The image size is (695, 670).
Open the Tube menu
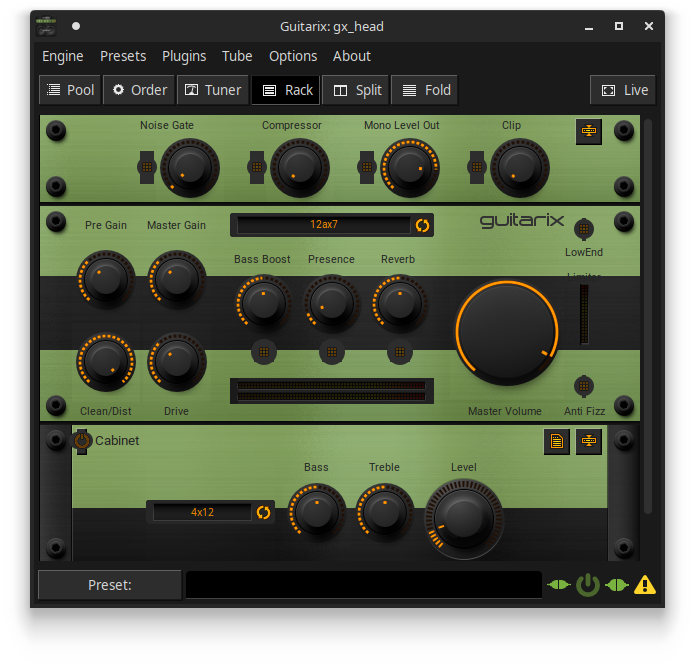click(237, 56)
